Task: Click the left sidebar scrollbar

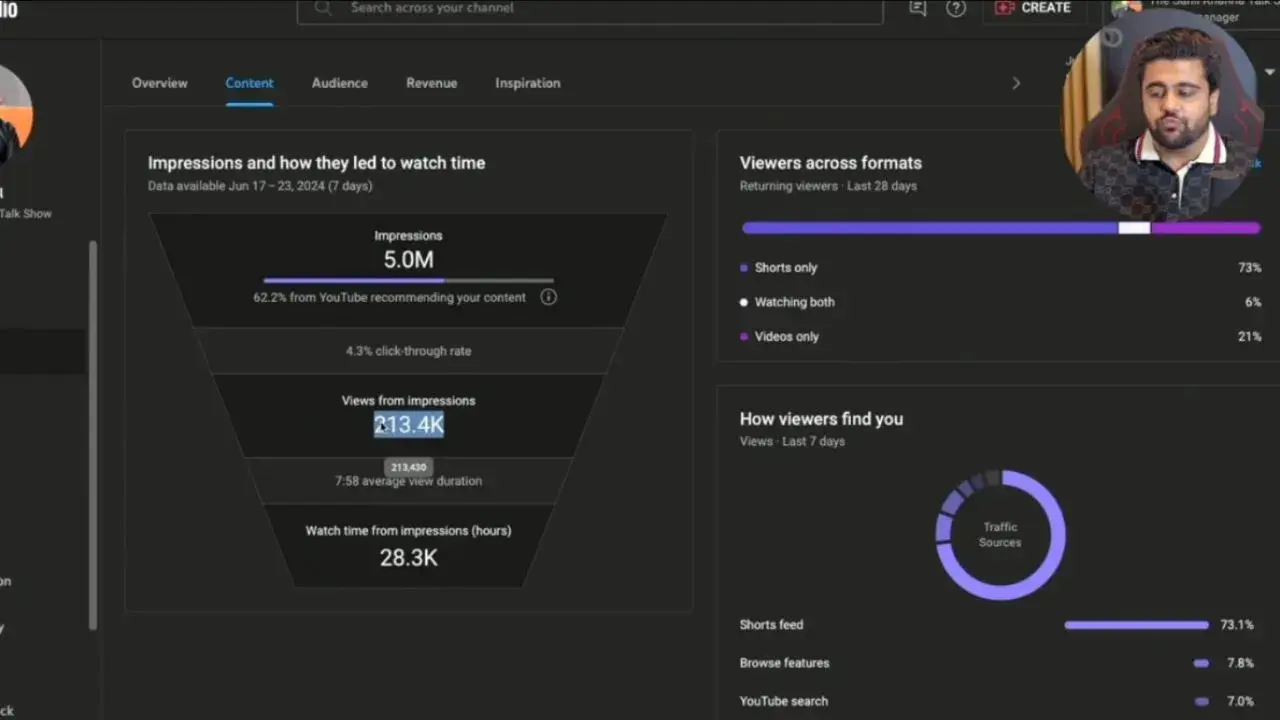Action: [93, 435]
